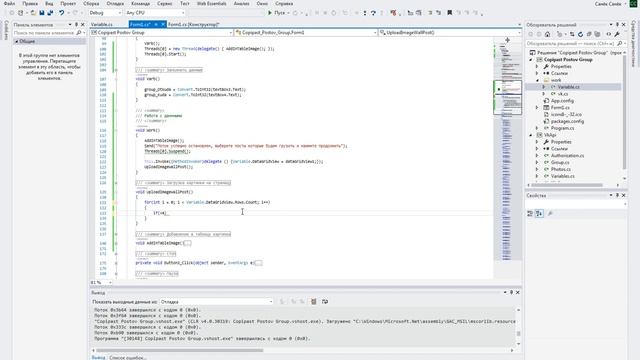
Task: Open the Файл menu
Action: pos(9,4)
